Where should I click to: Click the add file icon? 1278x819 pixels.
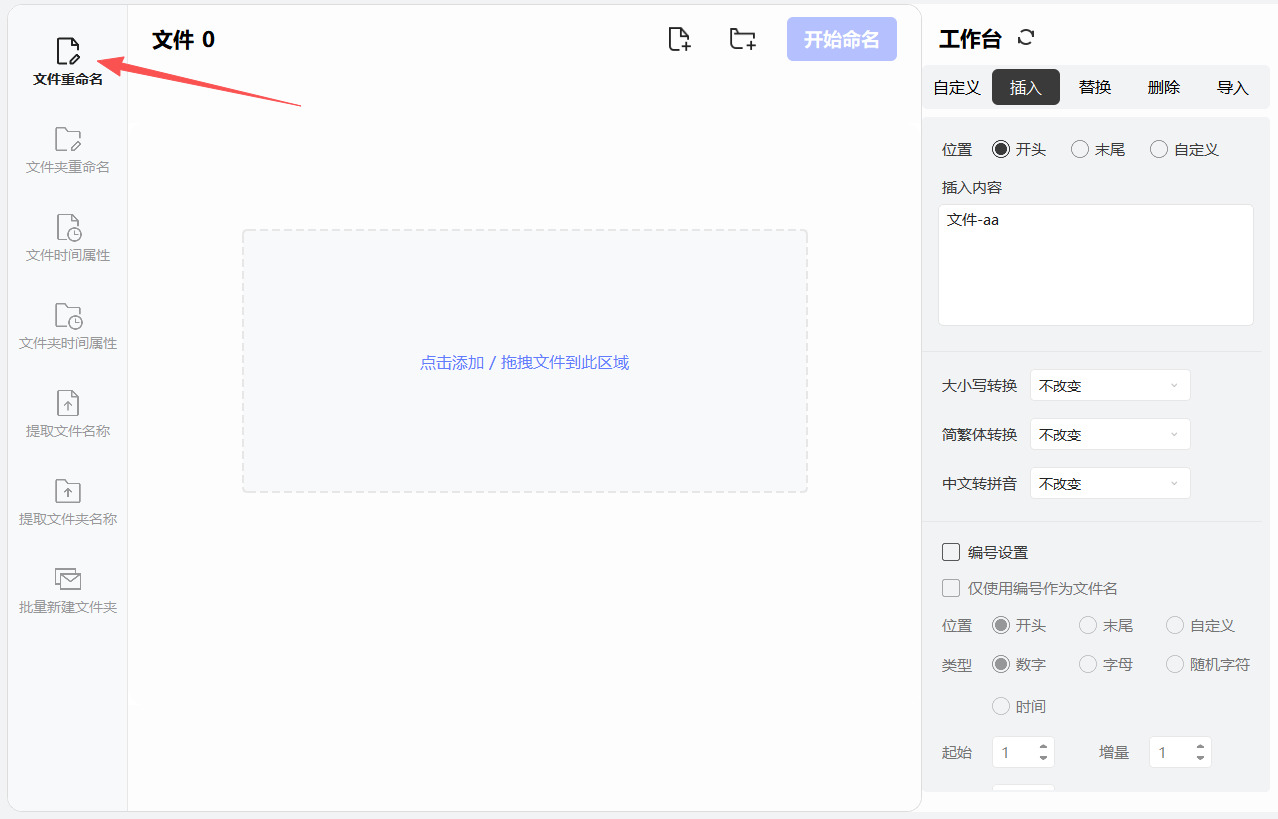click(x=679, y=40)
